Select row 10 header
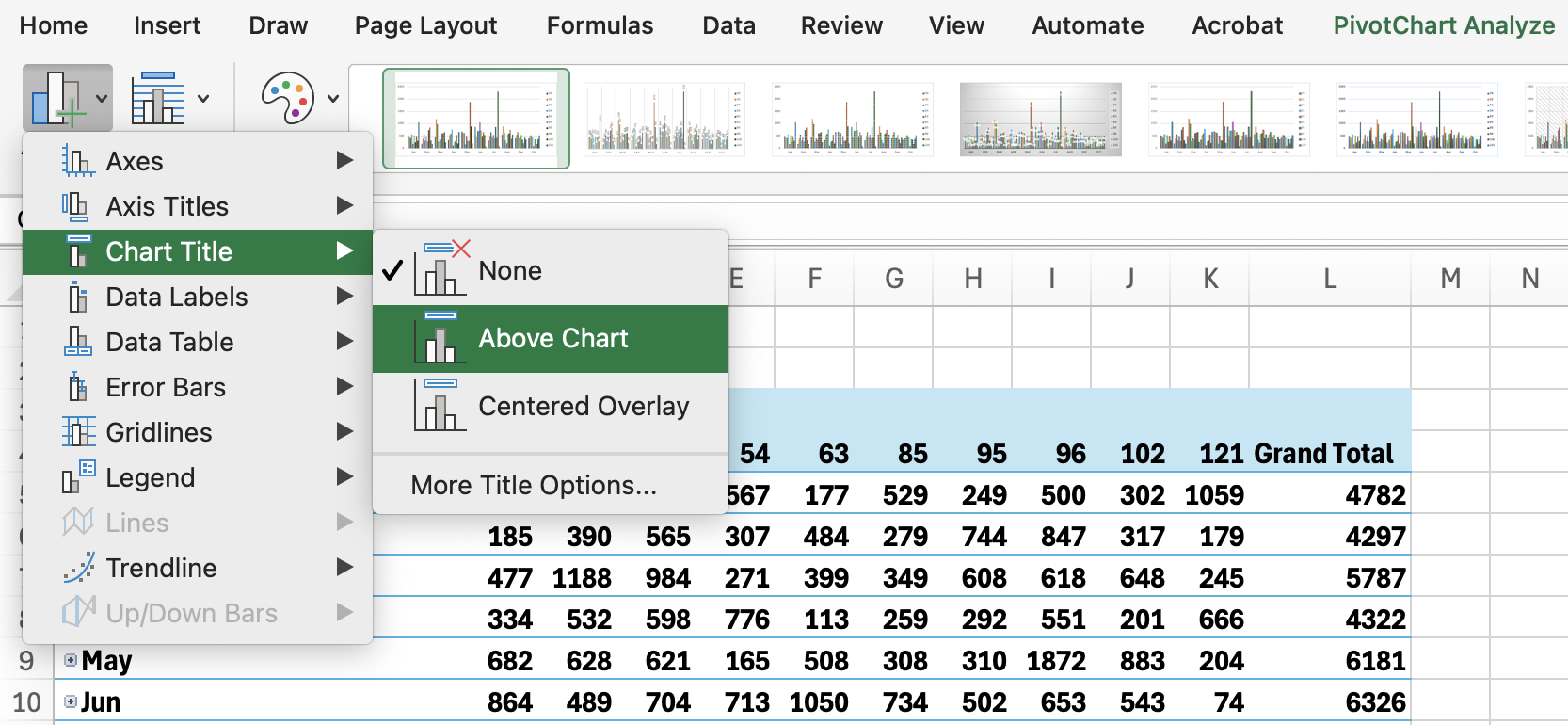1568x725 pixels. [x=26, y=702]
